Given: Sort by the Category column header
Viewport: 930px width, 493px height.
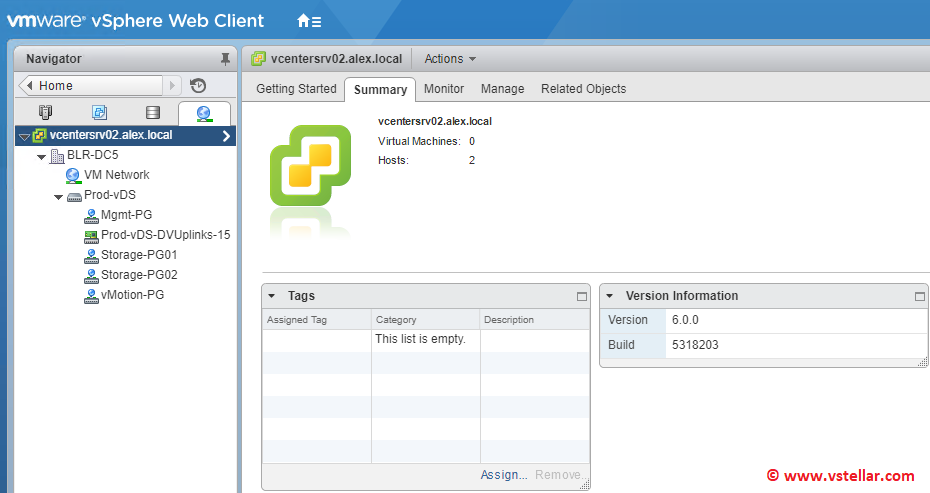Looking at the screenshot, I should pos(396,320).
